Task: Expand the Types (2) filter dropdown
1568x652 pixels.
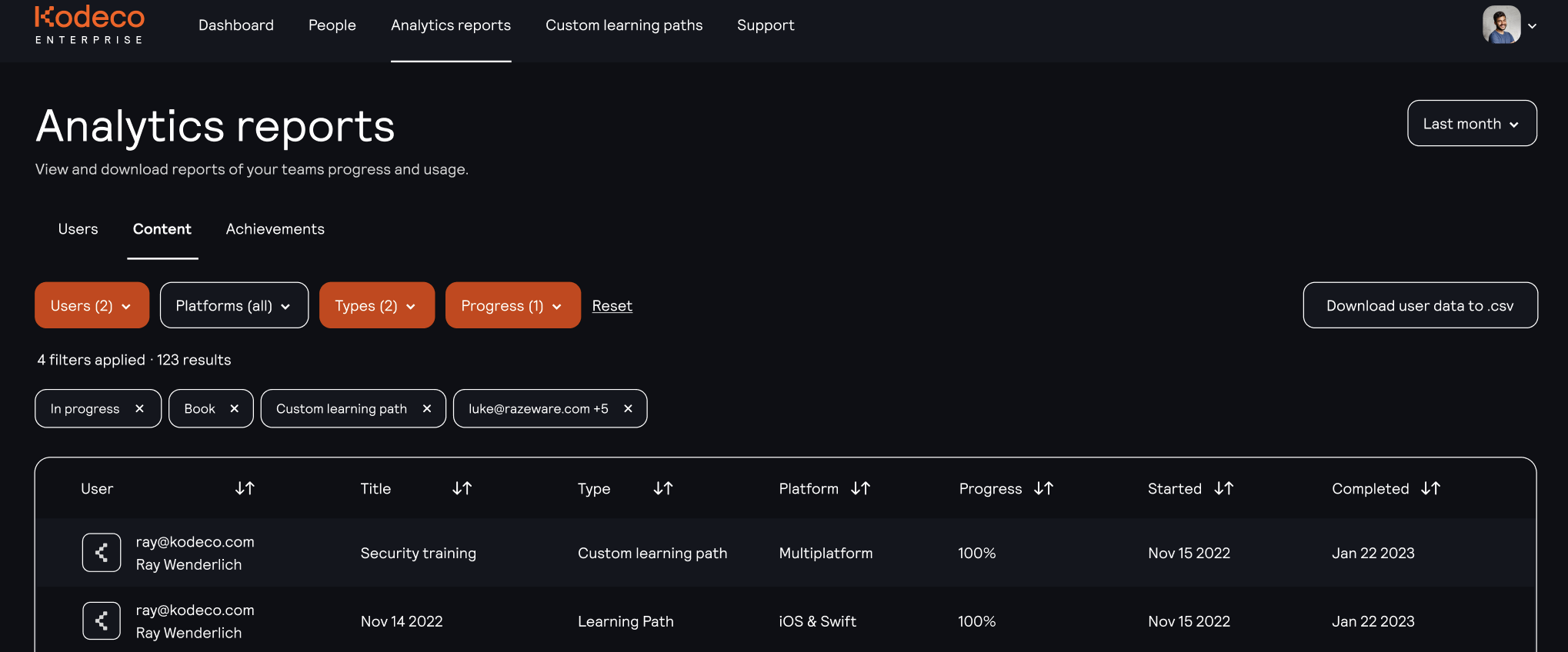Action: tap(377, 305)
